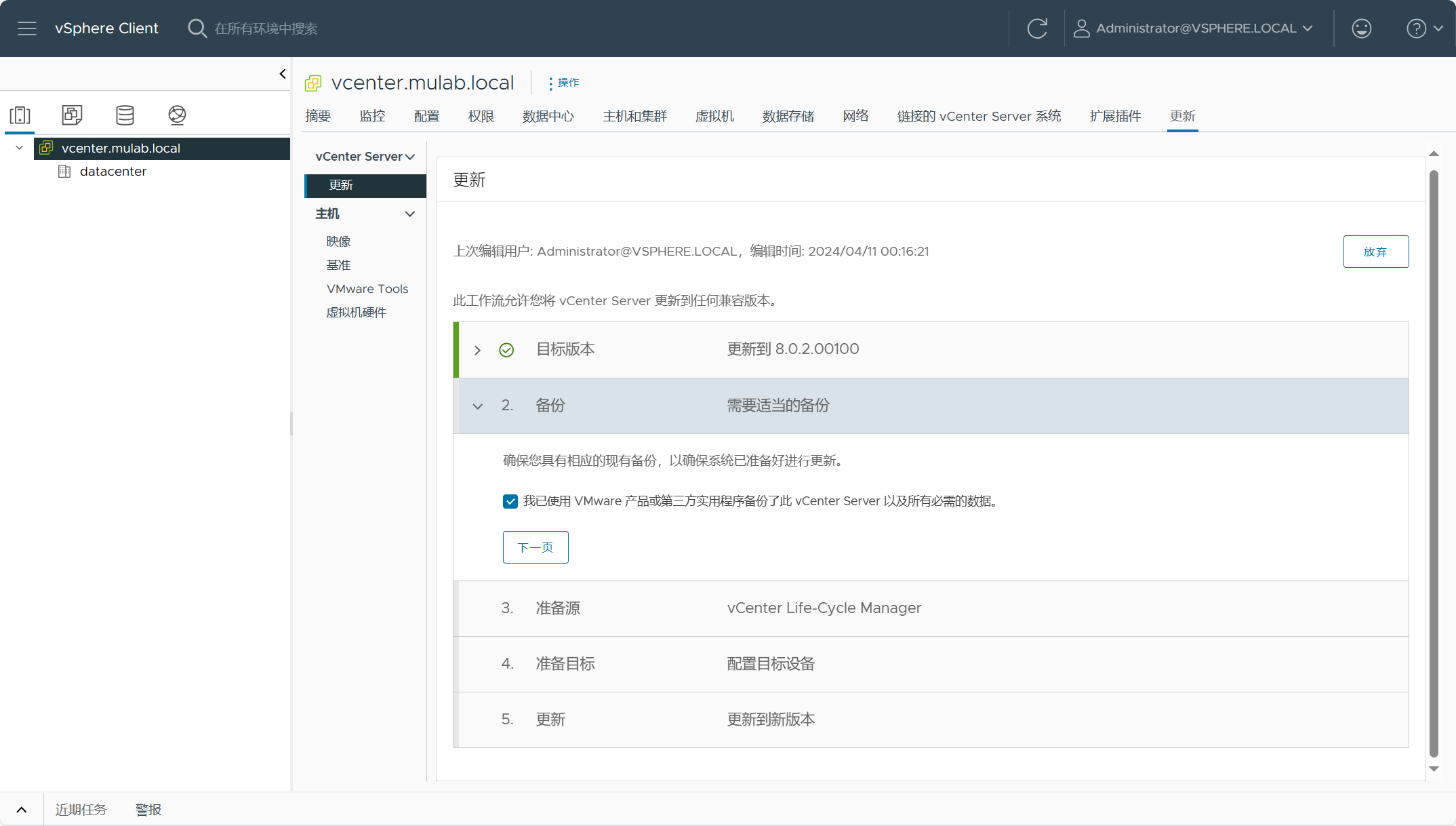
Task: Click the refresh icon in header
Action: pyautogui.click(x=1037, y=28)
